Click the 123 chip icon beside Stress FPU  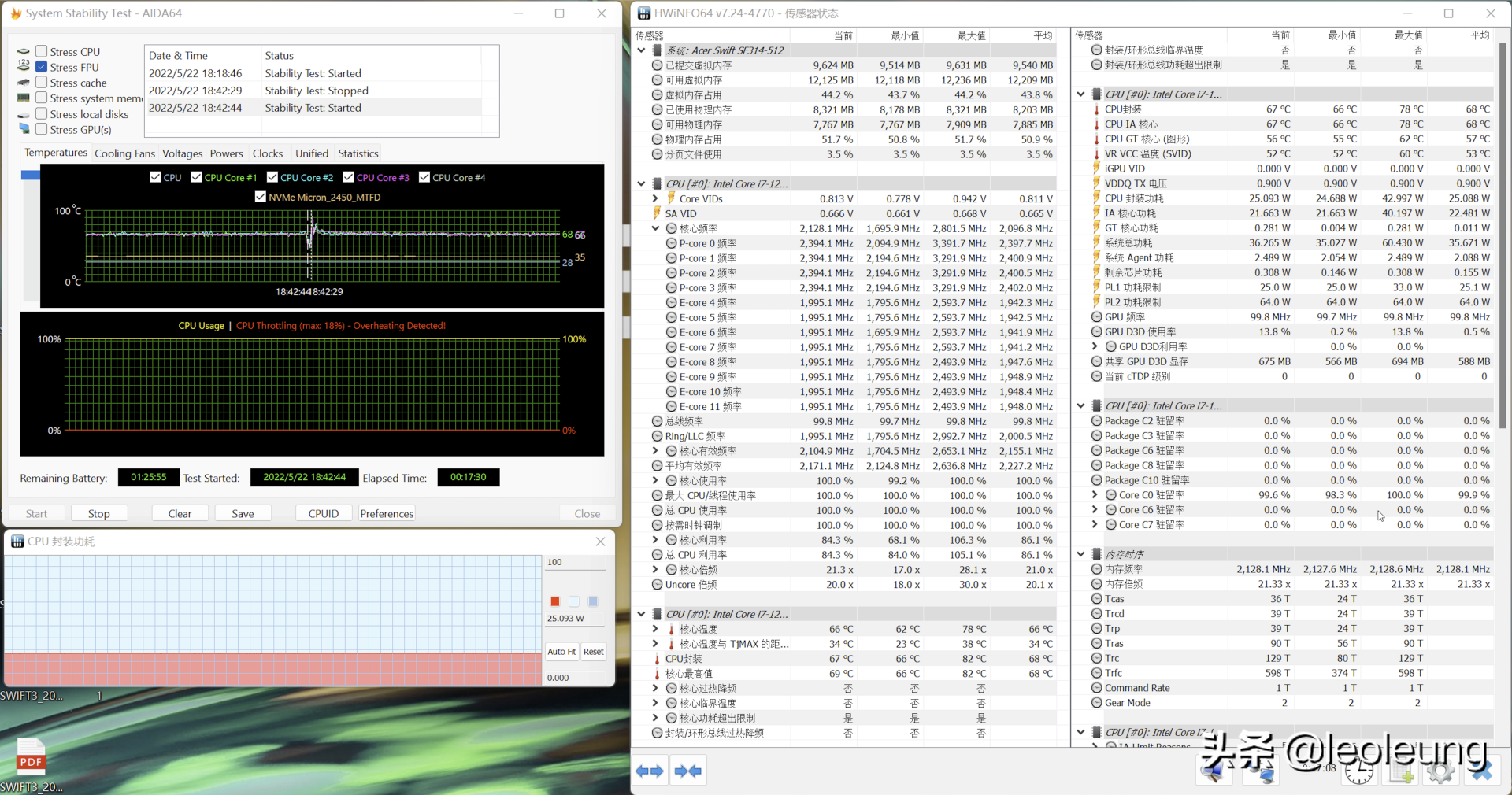click(x=24, y=66)
